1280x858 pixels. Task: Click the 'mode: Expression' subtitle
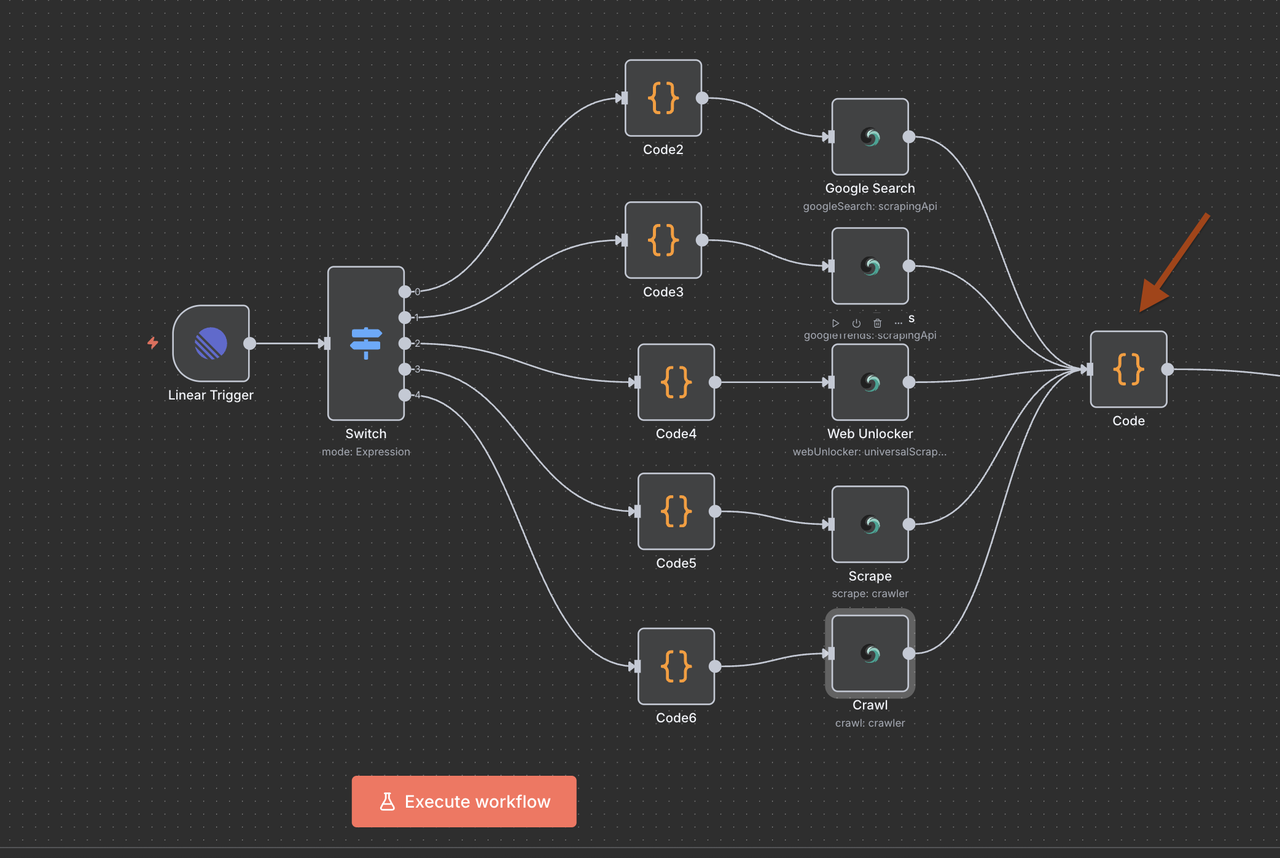click(366, 452)
